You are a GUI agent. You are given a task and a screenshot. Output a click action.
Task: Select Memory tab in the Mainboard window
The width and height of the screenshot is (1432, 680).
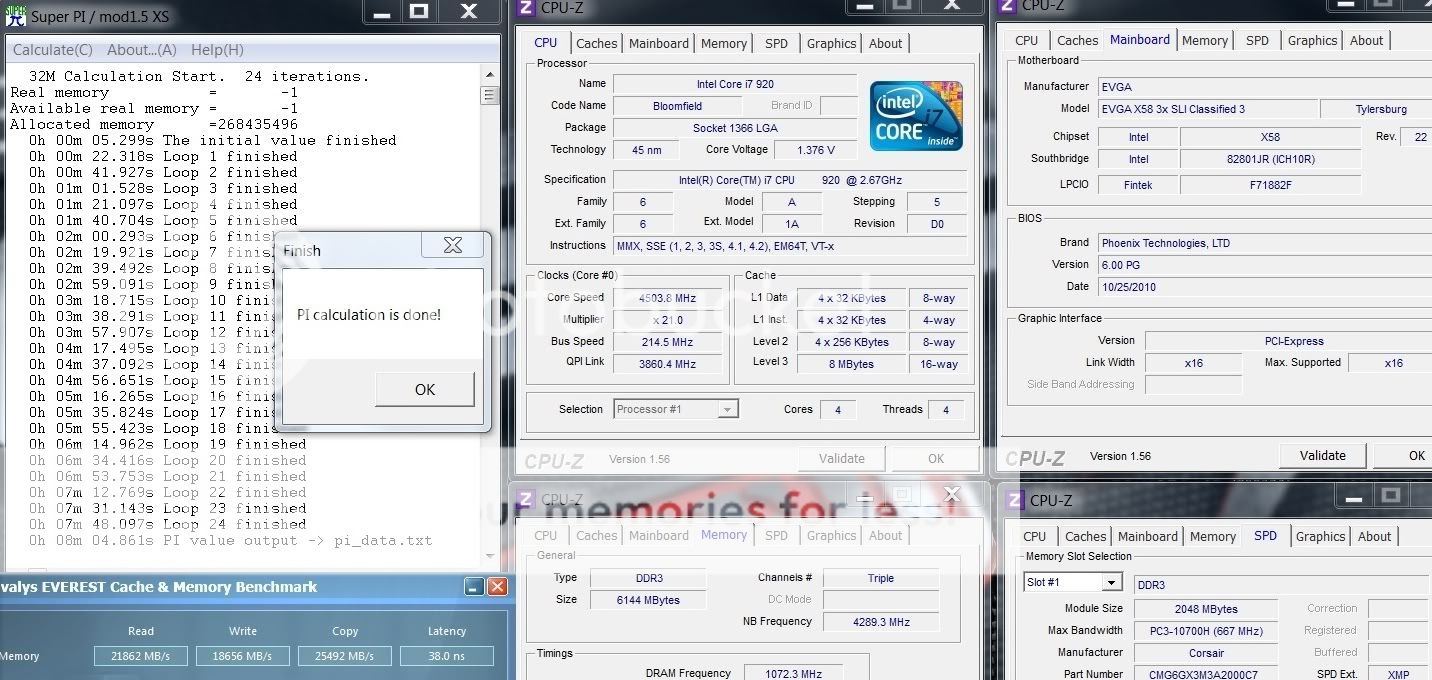[1204, 40]
